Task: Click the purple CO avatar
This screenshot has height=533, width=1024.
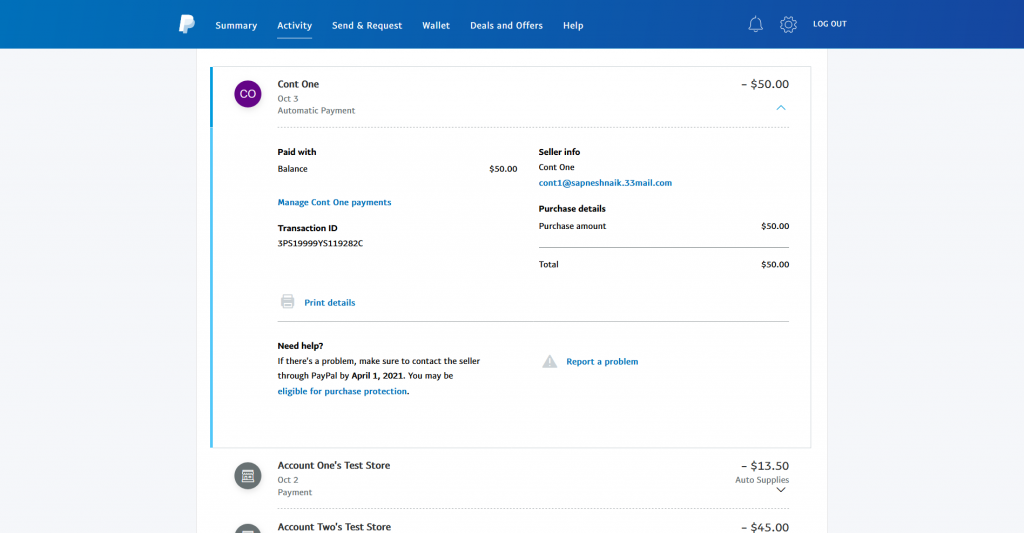Action: click(x=248, y=94)
